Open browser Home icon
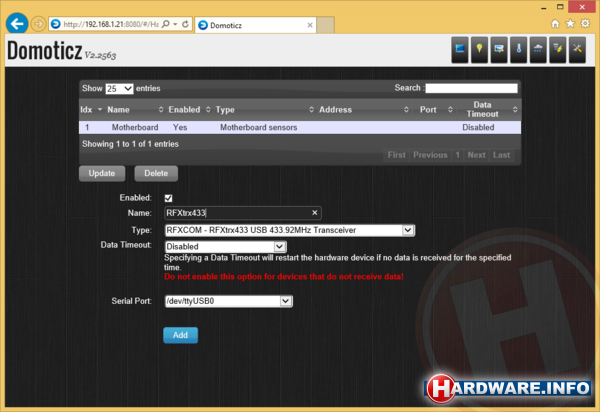 pos(555,24)
